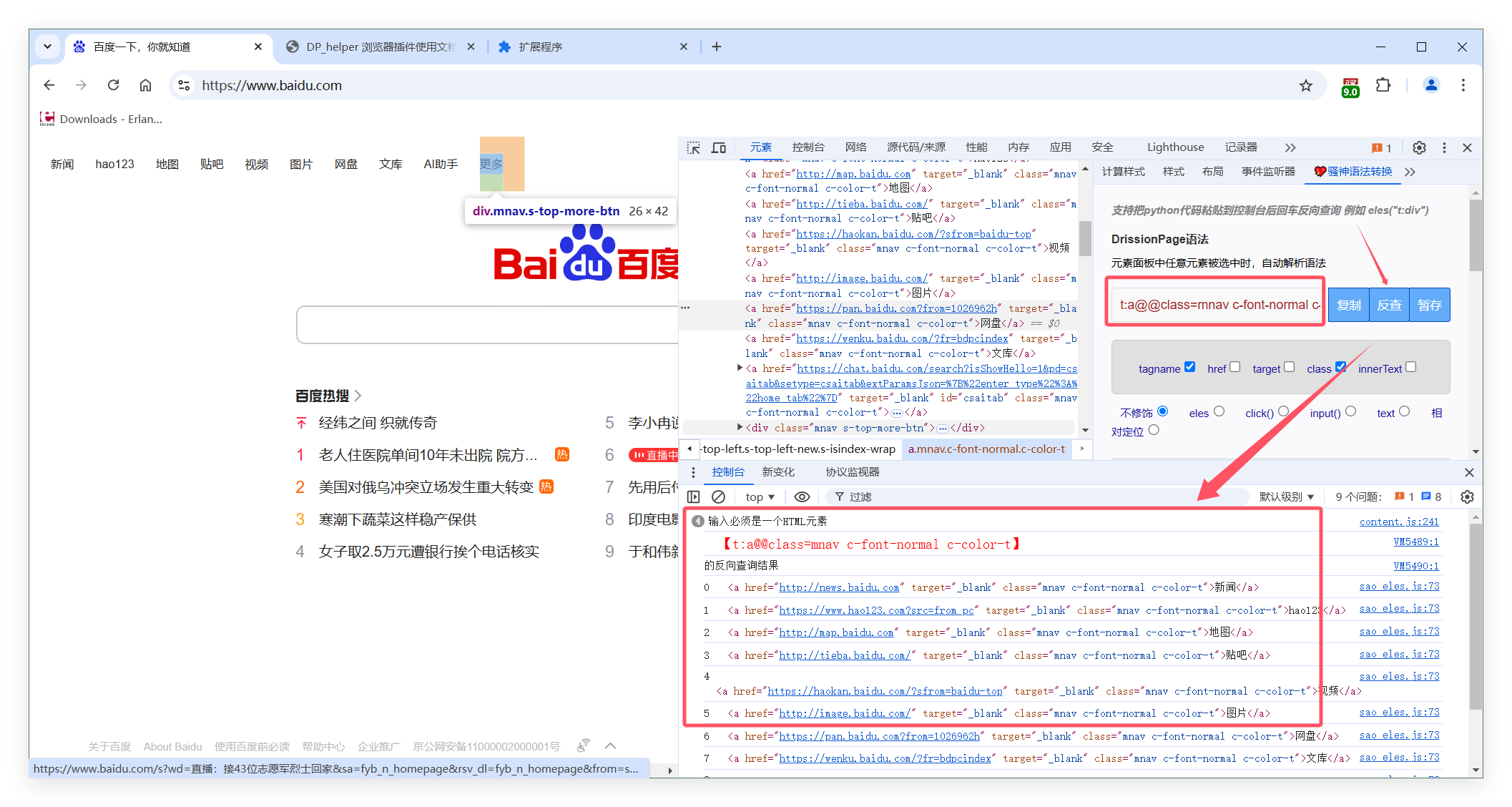This screenshot has height=807, width=1512.
Task: Switch to the 计算样式 pane tab
Action: coord(1123,172)
